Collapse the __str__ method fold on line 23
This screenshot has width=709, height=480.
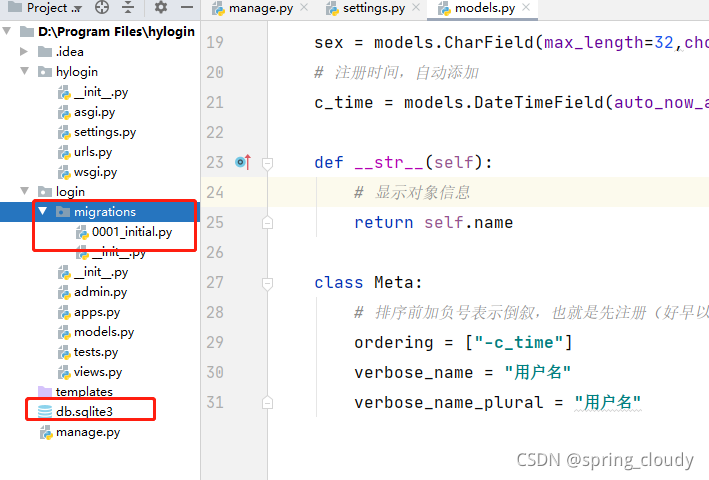267,163
